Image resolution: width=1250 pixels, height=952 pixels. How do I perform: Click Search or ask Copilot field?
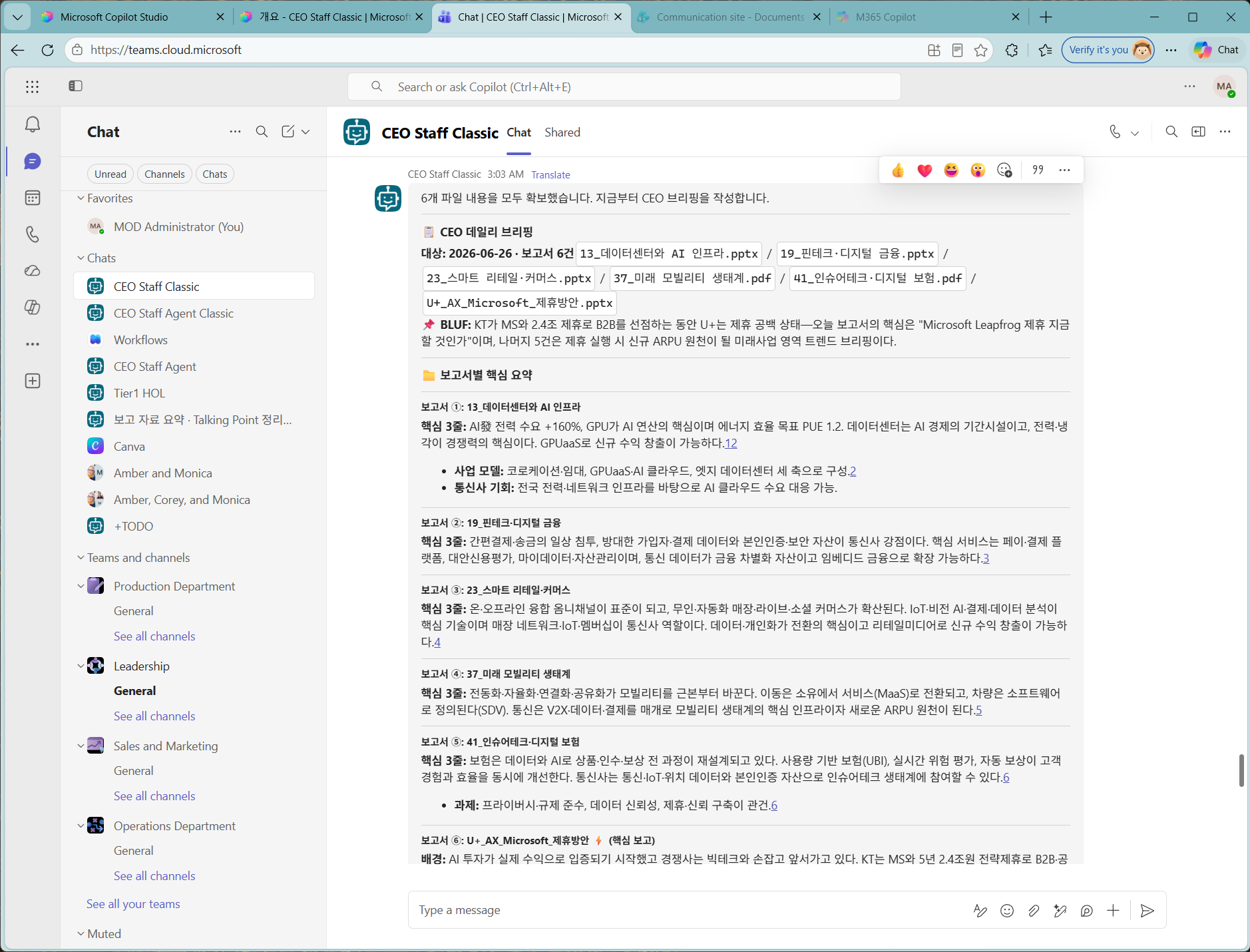tap(624, 87)
